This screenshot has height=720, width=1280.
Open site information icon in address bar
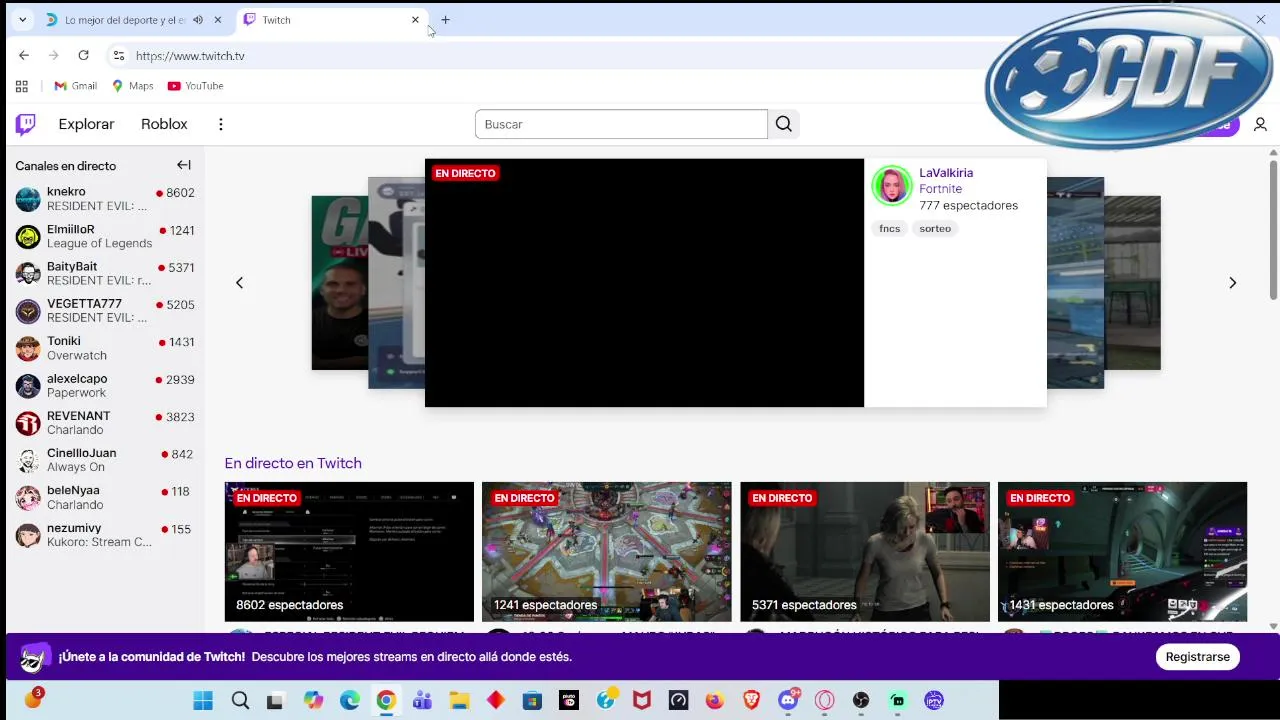(x=119, y=56)
